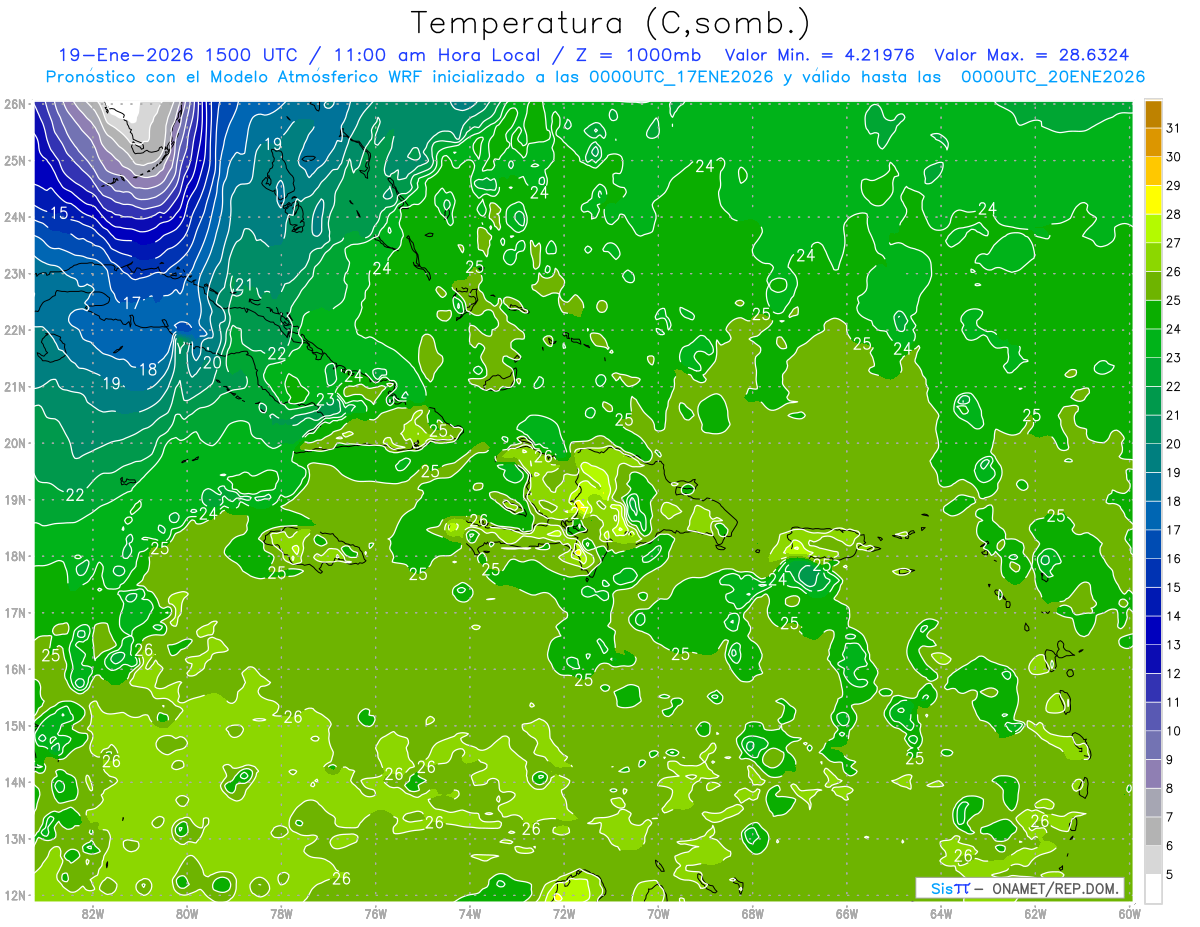The image size is (1200, 927).
Task: Click the longitude axis label 78W
Action: coord(281,913)
